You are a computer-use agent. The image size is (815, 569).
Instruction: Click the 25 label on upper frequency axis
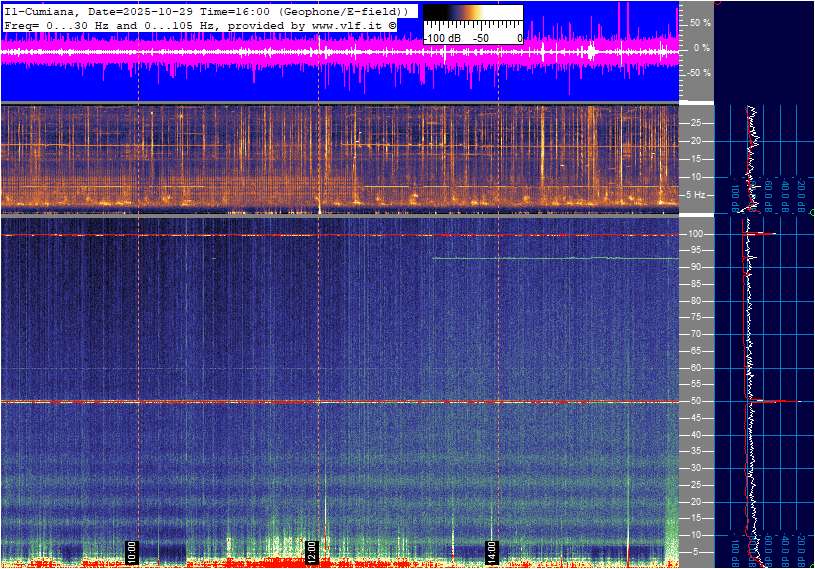click(695, 123)
